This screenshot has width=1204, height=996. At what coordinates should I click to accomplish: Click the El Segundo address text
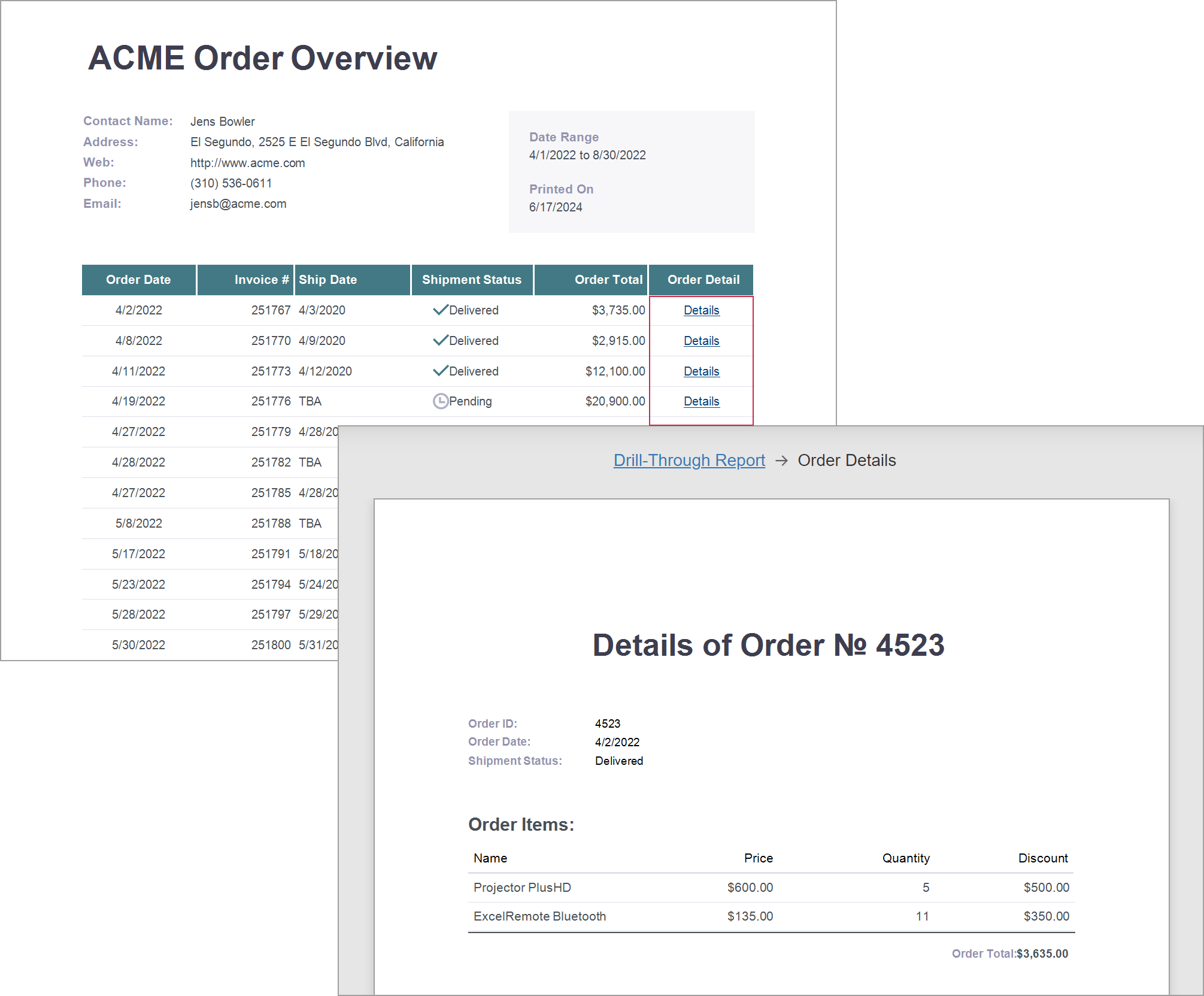click(x=317, y=142)
